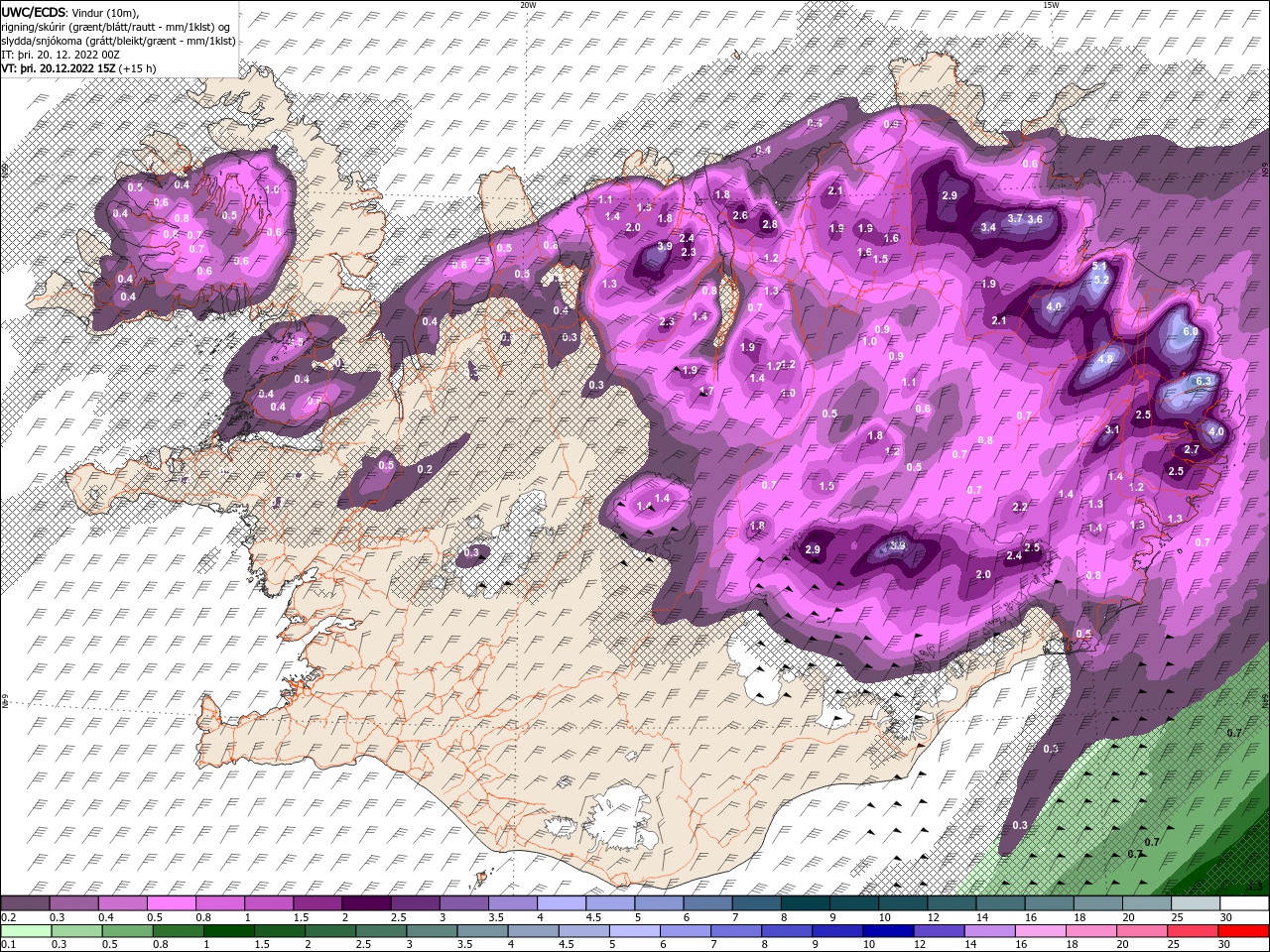Click the 6.3 precipitation value on the map
The image size is (1270, 952).
[x=1205, y=381]
